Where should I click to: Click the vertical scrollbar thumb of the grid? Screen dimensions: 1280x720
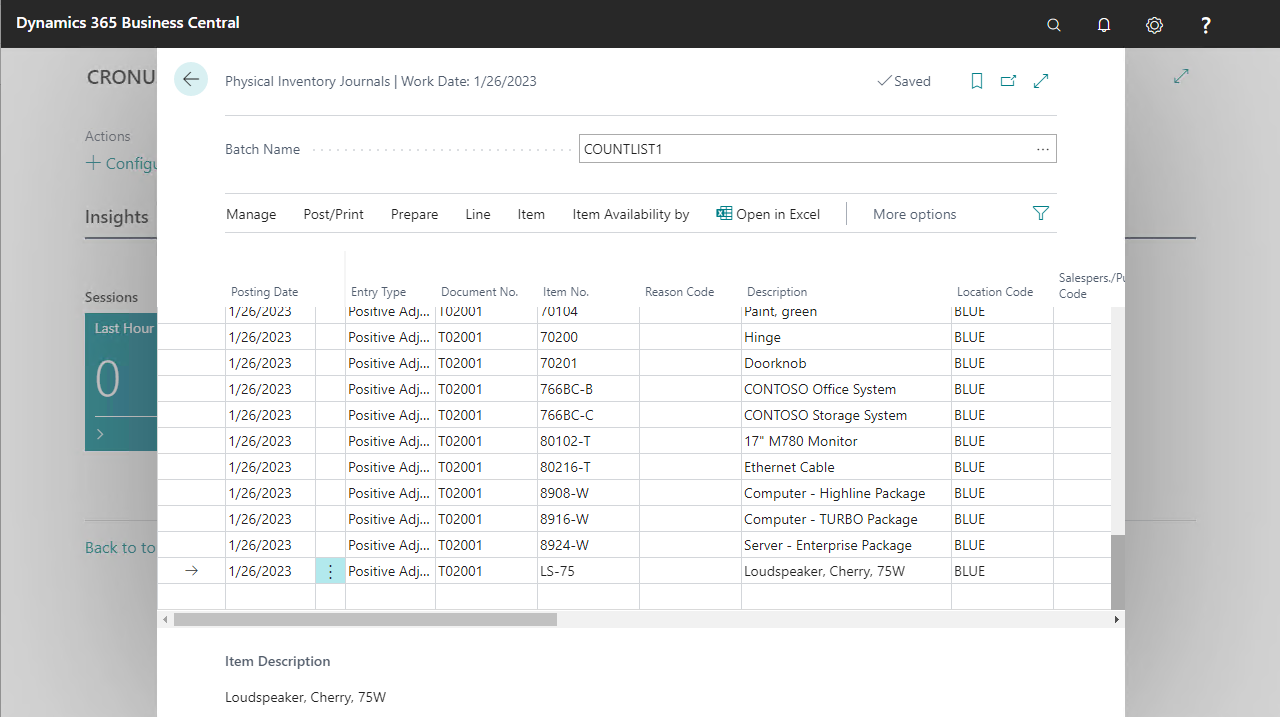click(x=1117, y=570)
